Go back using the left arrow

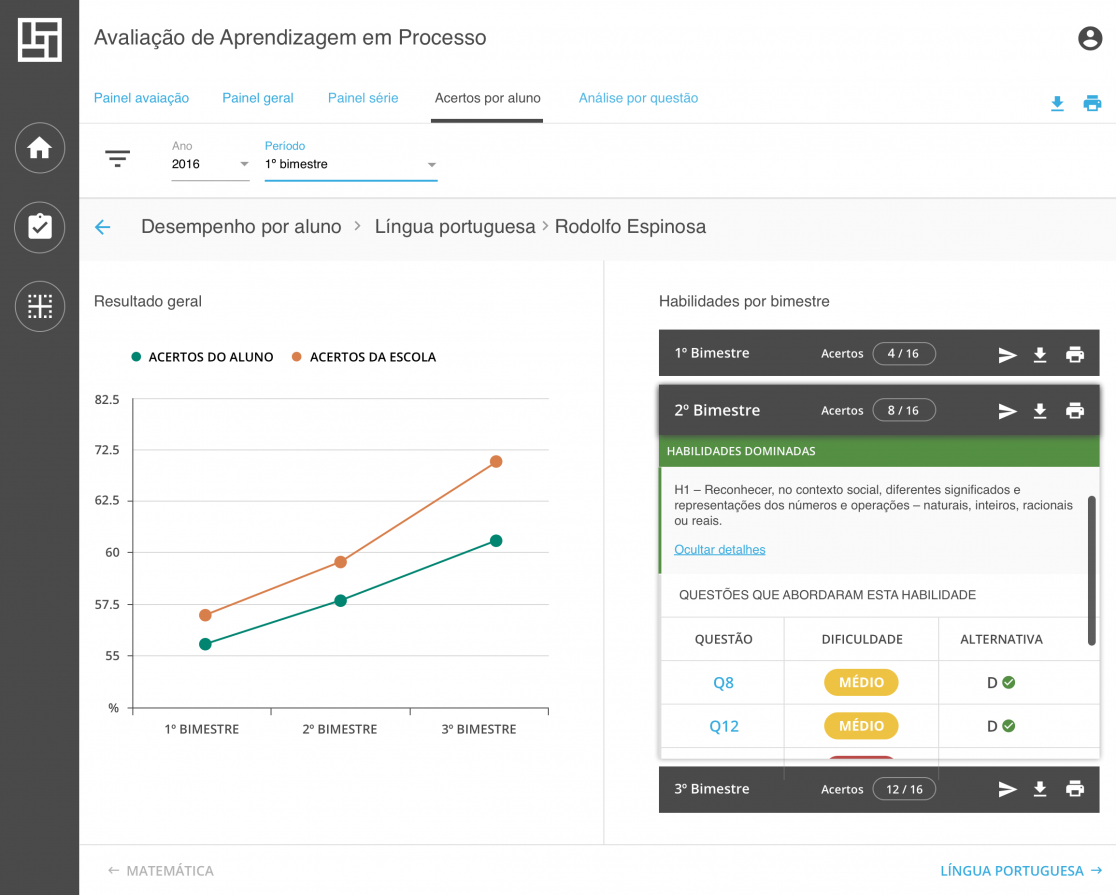102,227
